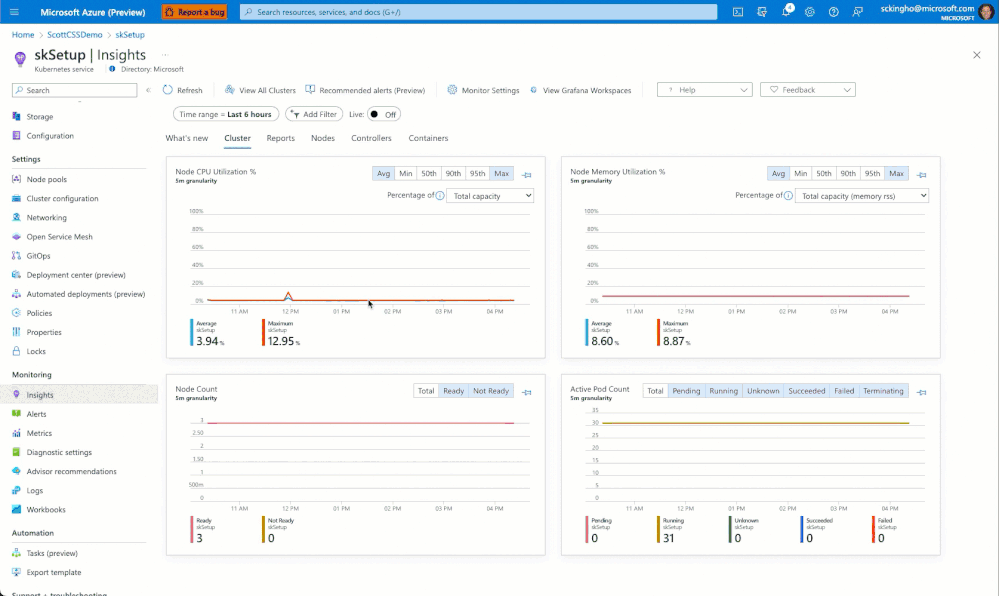The height and width of the screenshot is (596, 999).
Task: Switch to the Controllers tab
Action: click(x=371, y=138)
